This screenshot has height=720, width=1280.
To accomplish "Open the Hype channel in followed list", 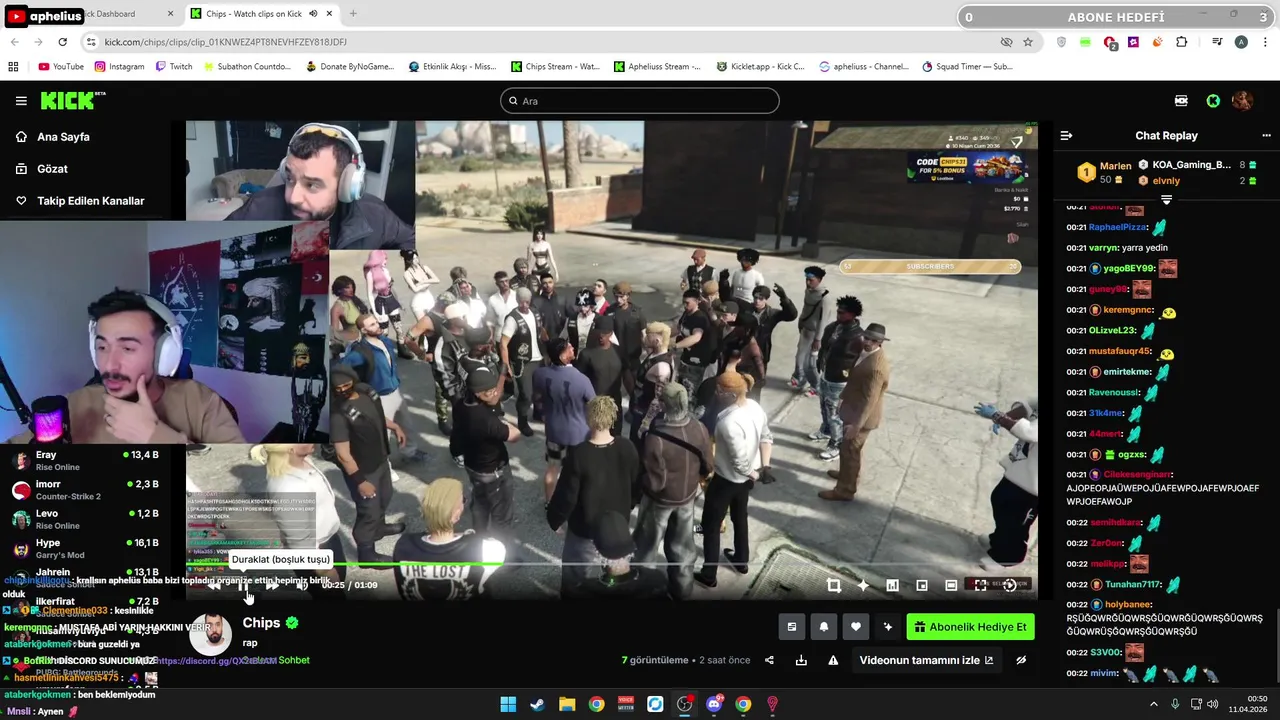I will coord(85,549).
